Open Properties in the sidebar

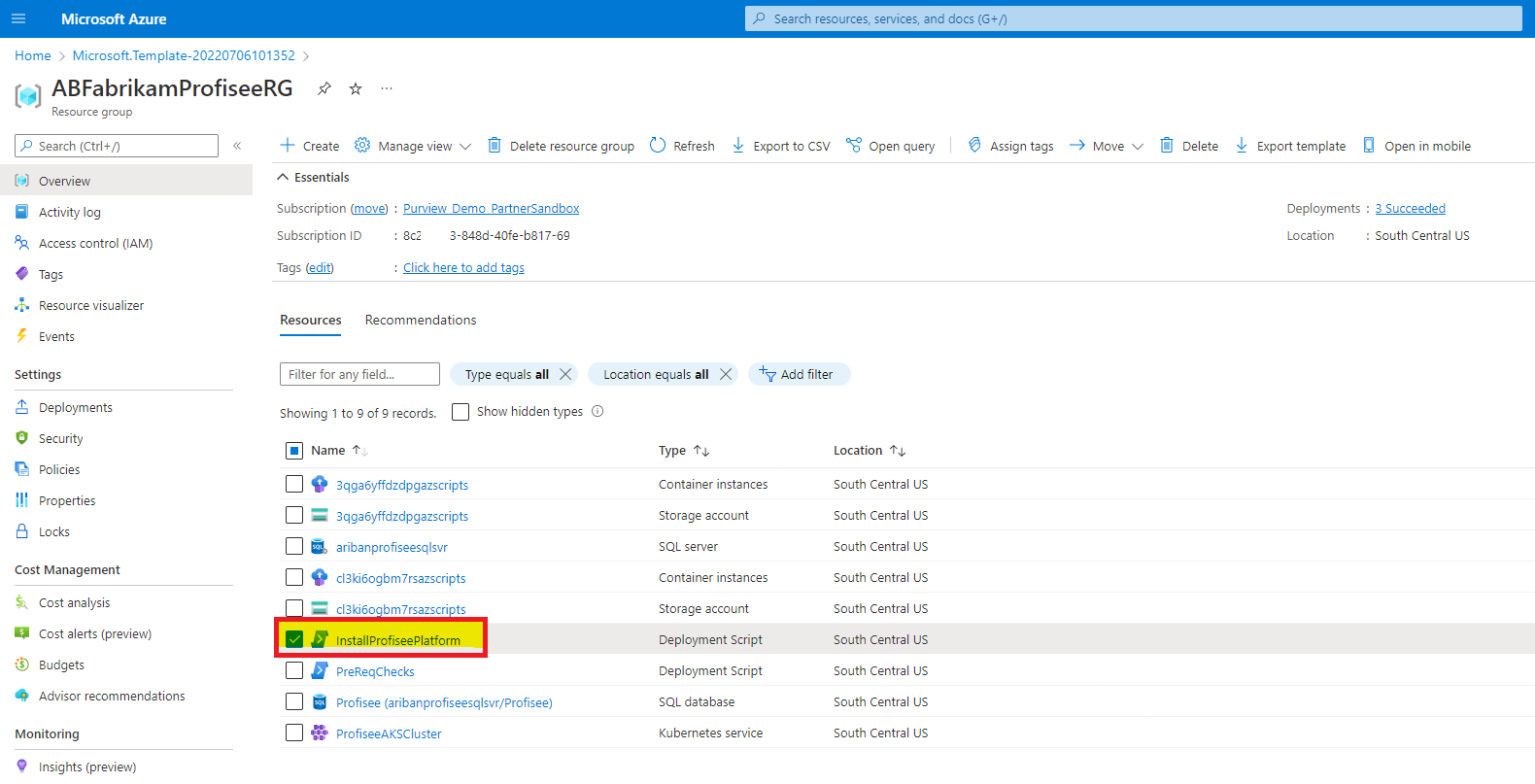(67, 500)
